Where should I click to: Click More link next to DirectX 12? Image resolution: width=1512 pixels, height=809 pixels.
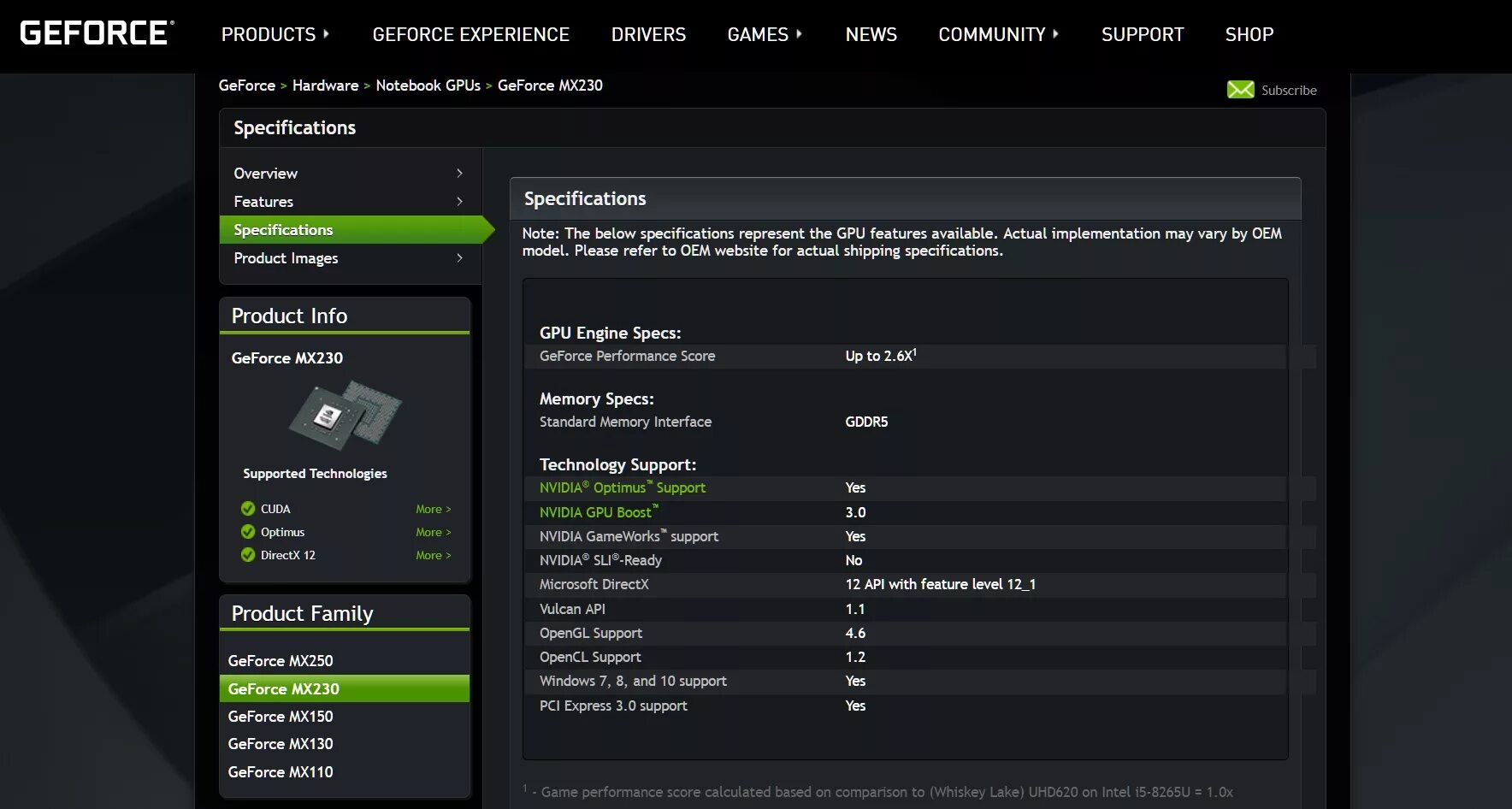[x=433, y=555]
